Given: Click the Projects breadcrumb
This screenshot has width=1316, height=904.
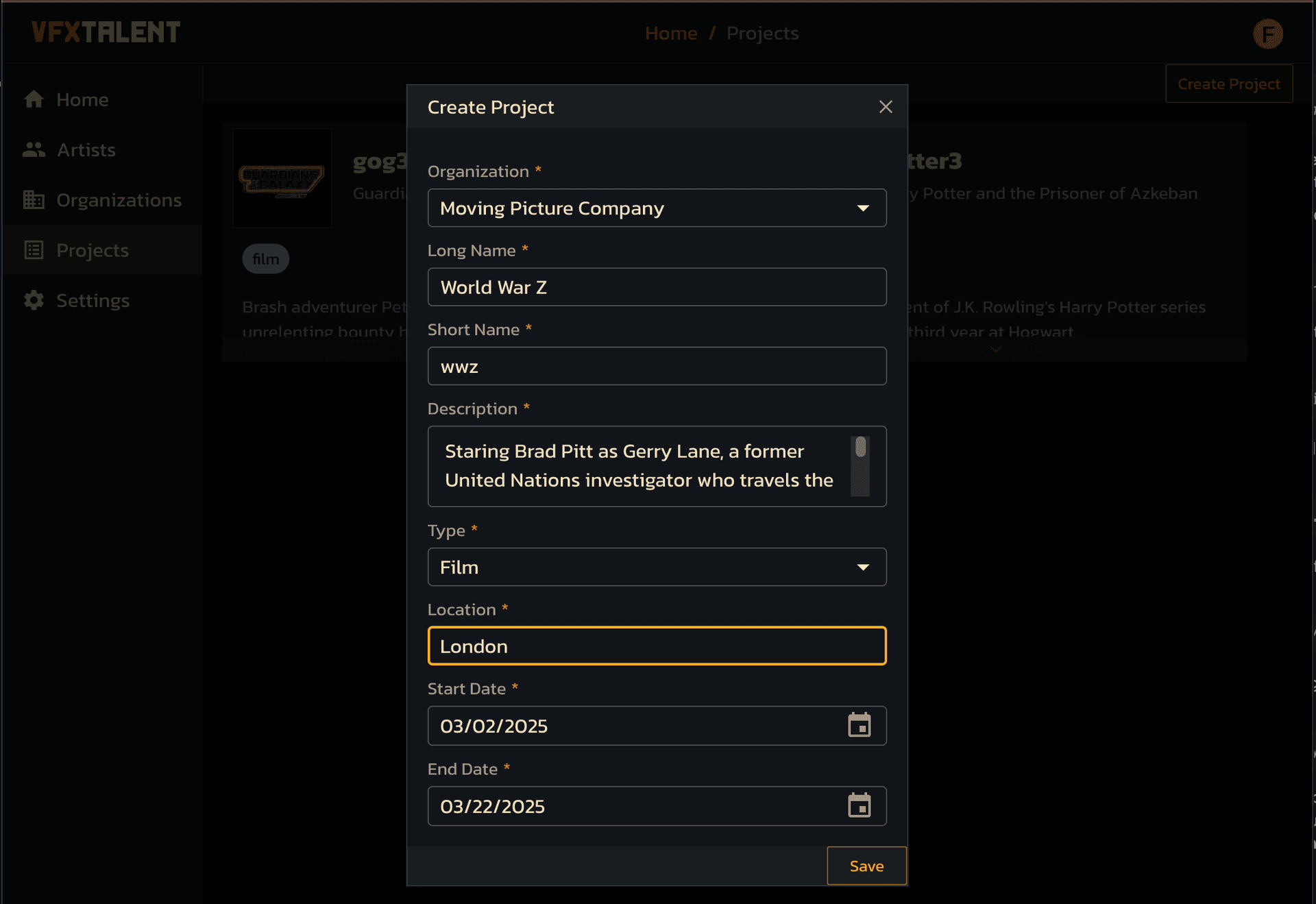Looking at the screenshot, I should tap(763, 33).
